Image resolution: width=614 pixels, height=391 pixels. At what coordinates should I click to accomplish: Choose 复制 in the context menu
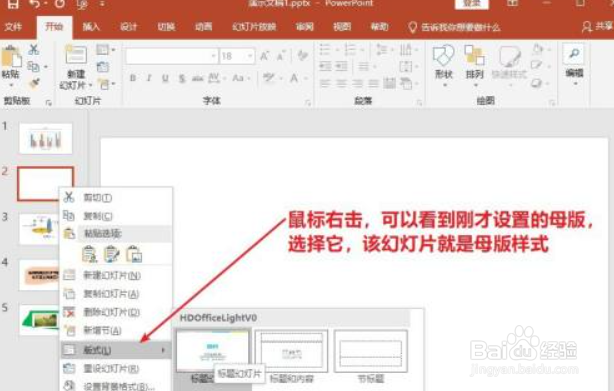116,216
